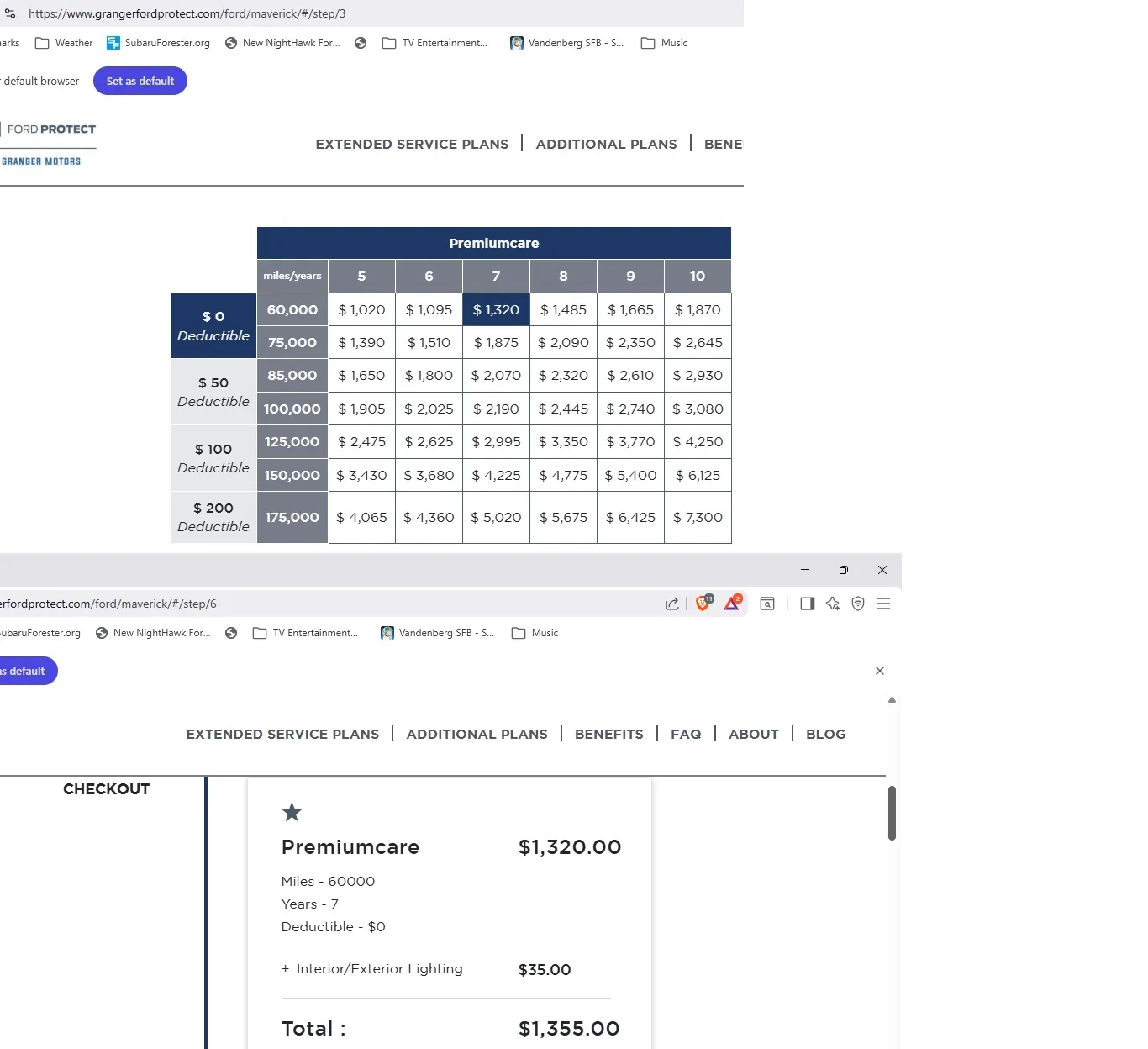Open the Leo AI sparkle icon
This screenshot has height=1049, width=1148.
[833, 604]
